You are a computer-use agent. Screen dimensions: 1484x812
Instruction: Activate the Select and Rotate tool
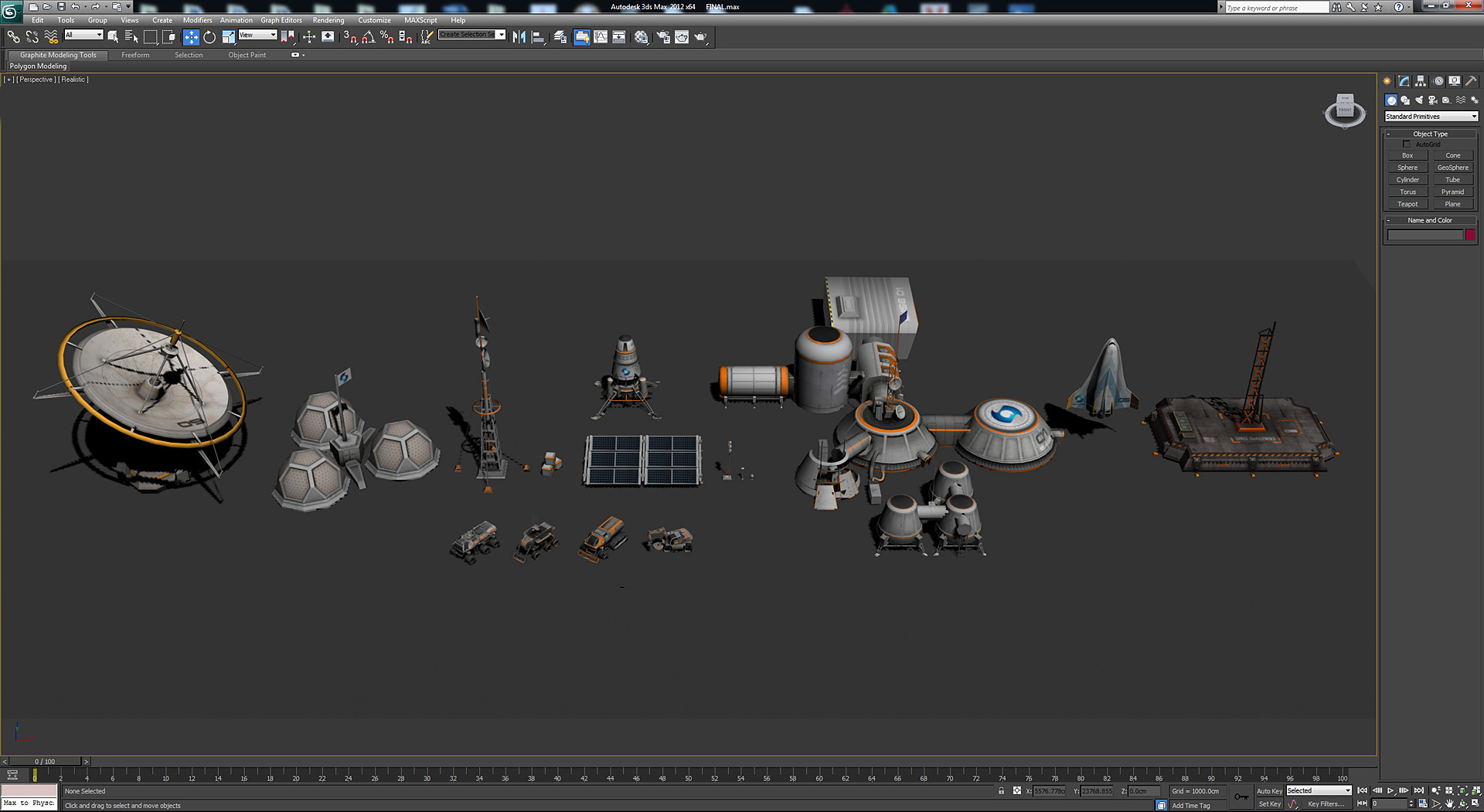click(209, 36)
